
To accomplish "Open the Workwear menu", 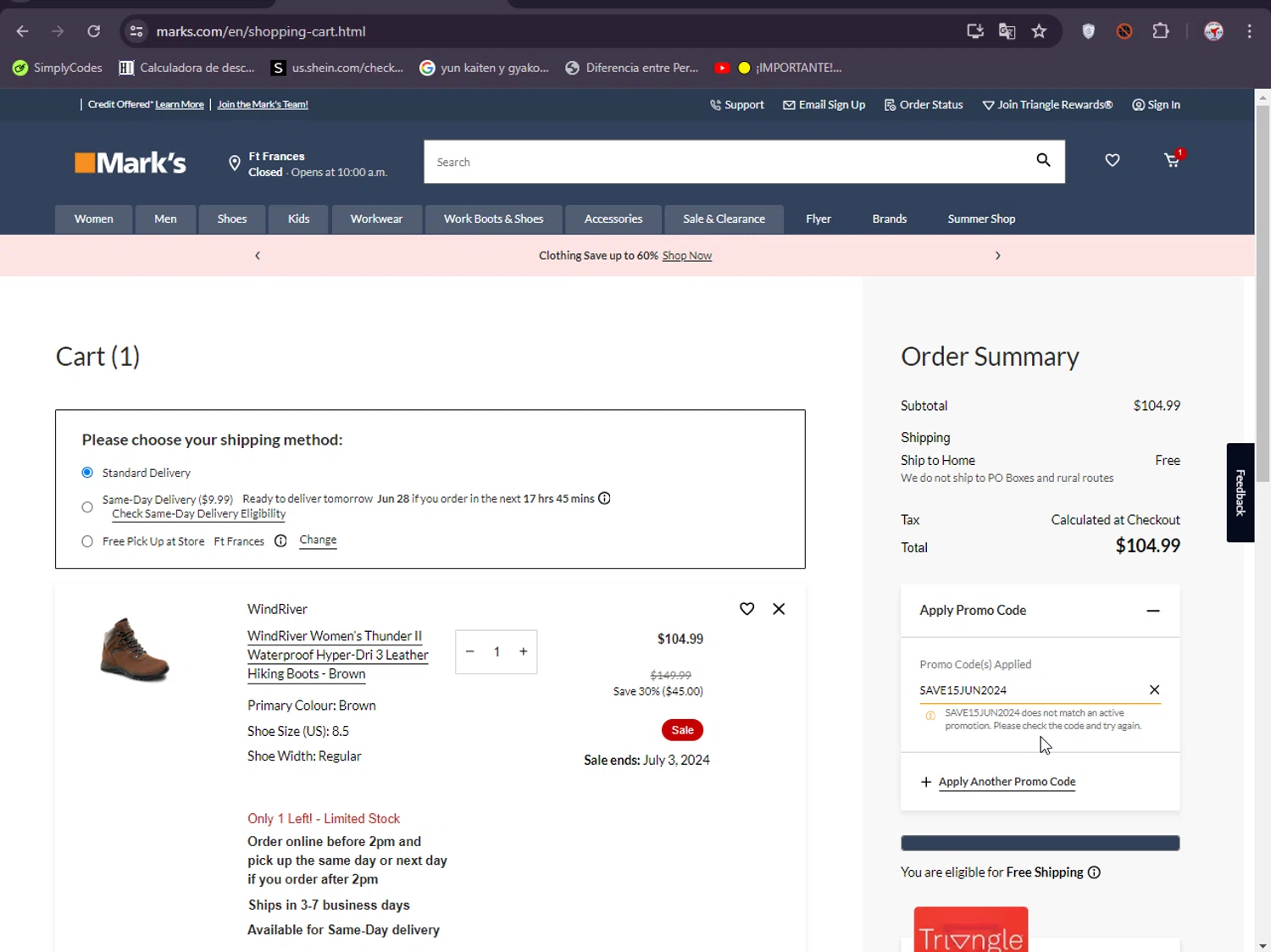I will pos(376,219).
